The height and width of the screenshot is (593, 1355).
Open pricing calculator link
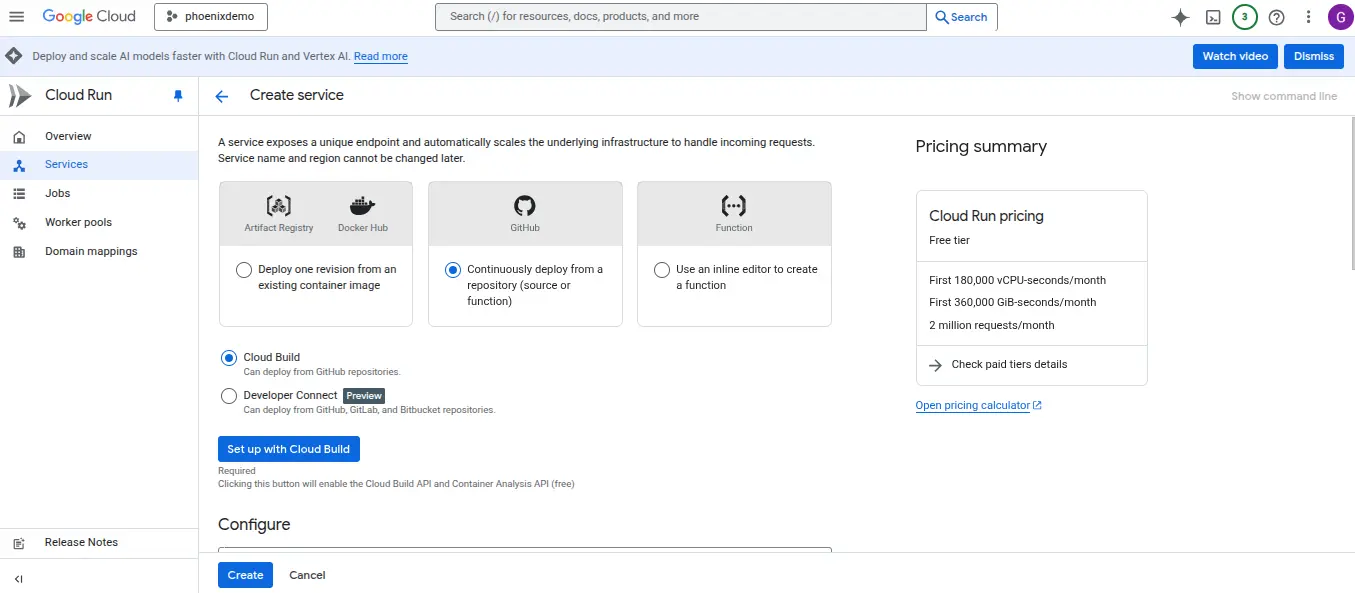979,406
